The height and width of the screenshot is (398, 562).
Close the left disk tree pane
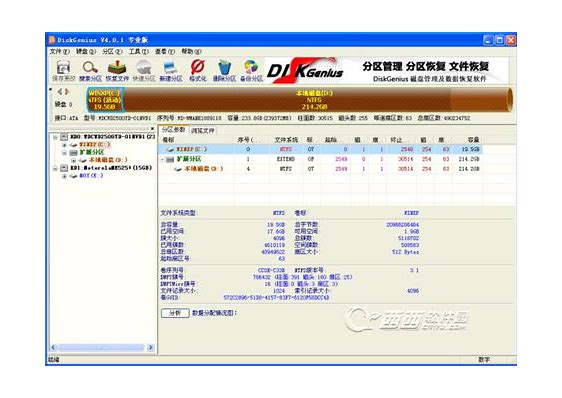(152, 128)
